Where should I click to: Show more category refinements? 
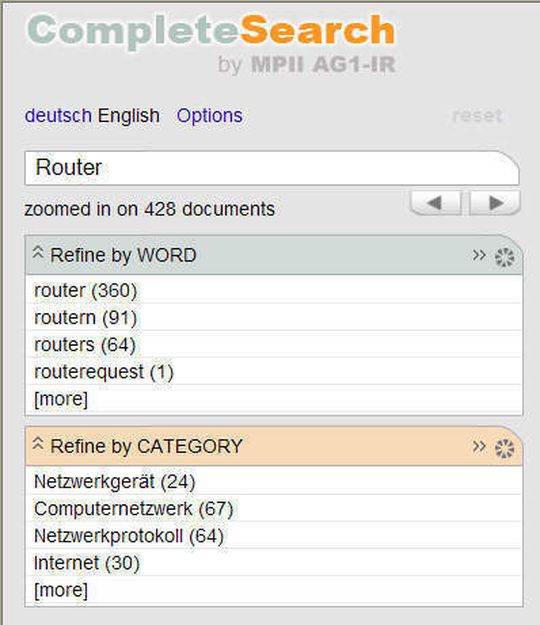point(61,590)
